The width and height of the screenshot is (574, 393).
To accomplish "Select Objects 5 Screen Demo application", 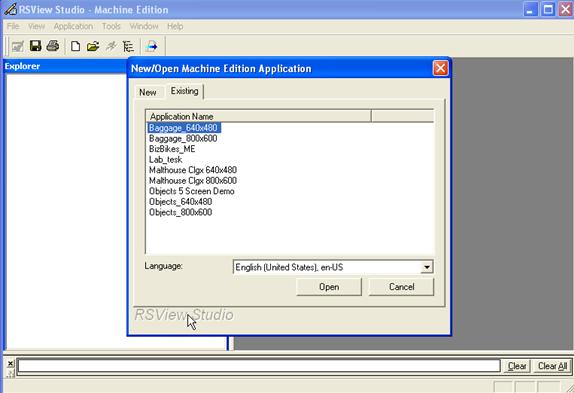I will [191, 191].
